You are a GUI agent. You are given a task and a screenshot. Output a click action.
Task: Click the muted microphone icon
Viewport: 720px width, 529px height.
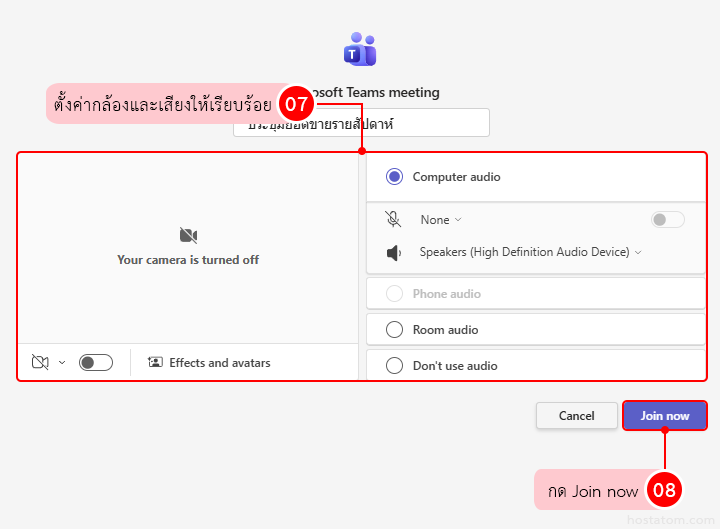[393, 219]
